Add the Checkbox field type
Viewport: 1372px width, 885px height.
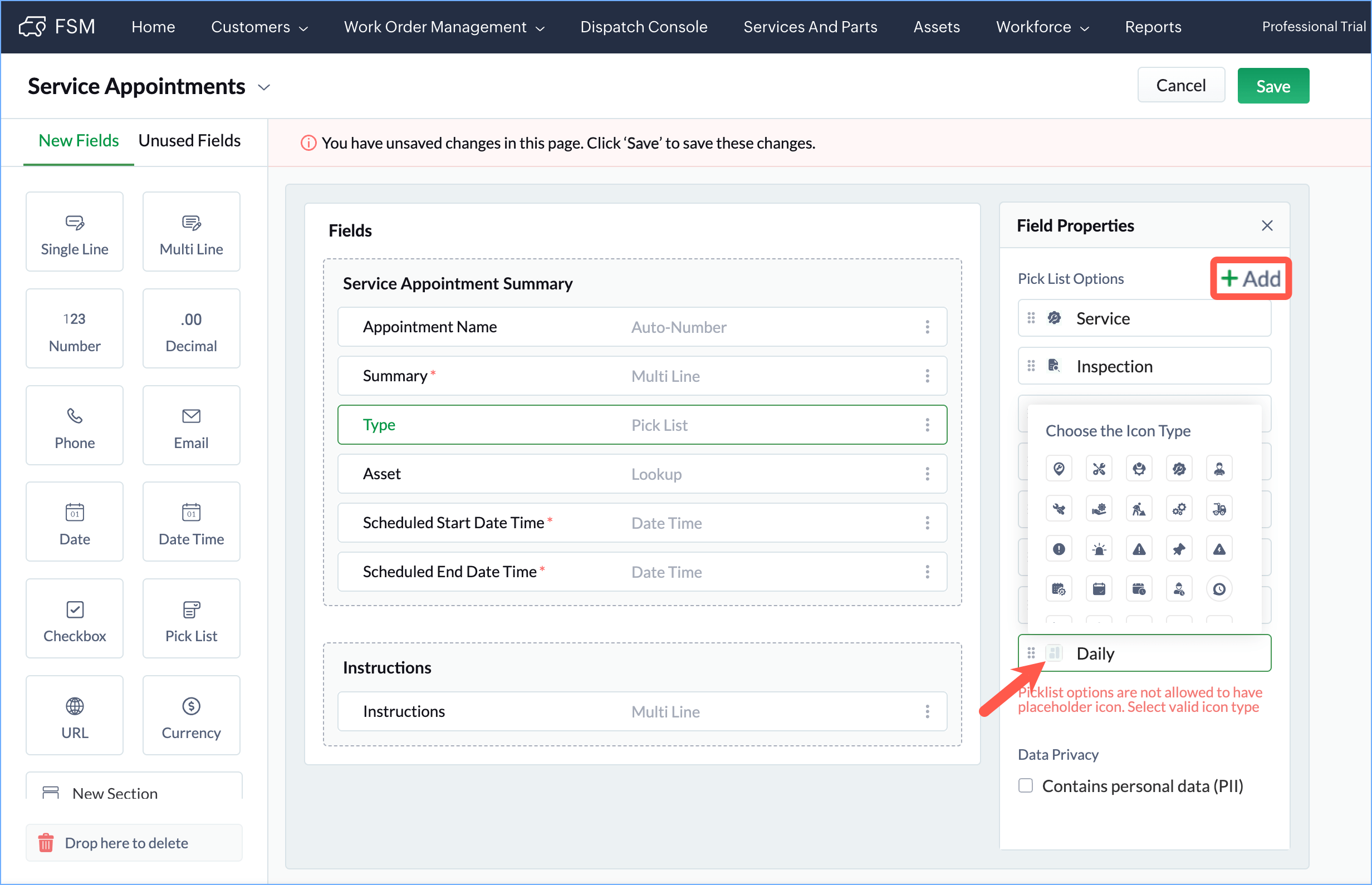(x=75, y=618)
